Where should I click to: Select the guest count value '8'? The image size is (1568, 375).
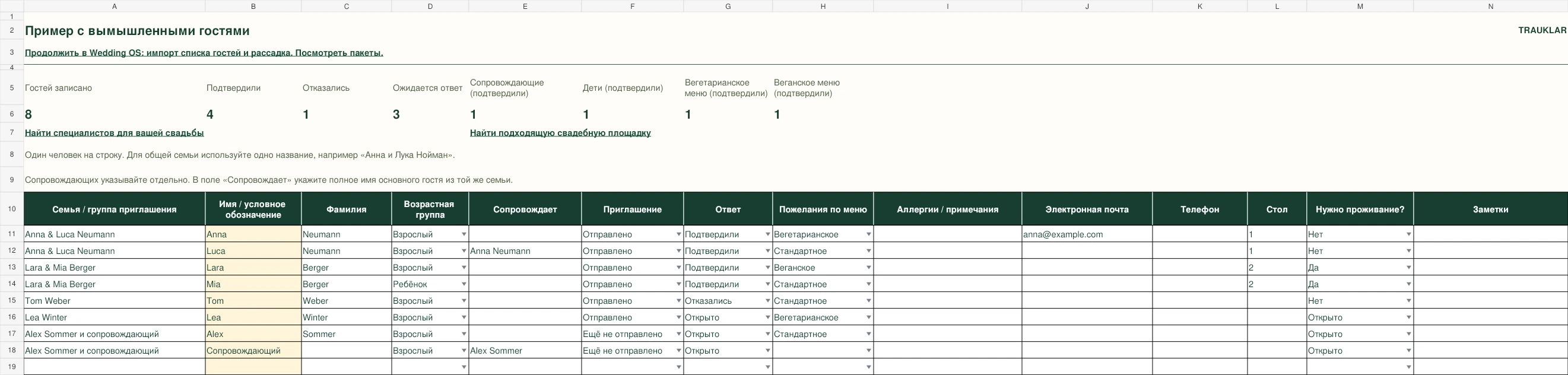[x=28, y=115]
